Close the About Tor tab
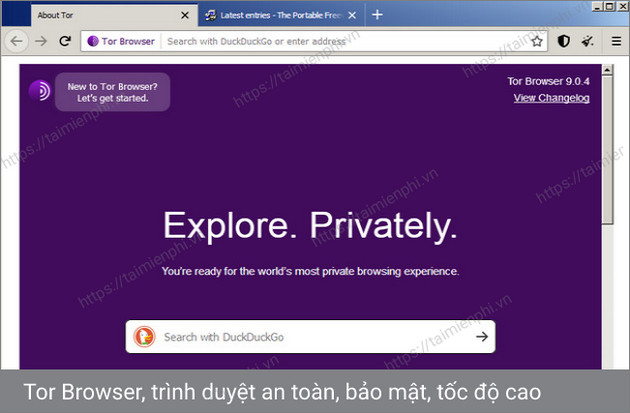This screenshot has width=630, height=413. tap(185, 15)
